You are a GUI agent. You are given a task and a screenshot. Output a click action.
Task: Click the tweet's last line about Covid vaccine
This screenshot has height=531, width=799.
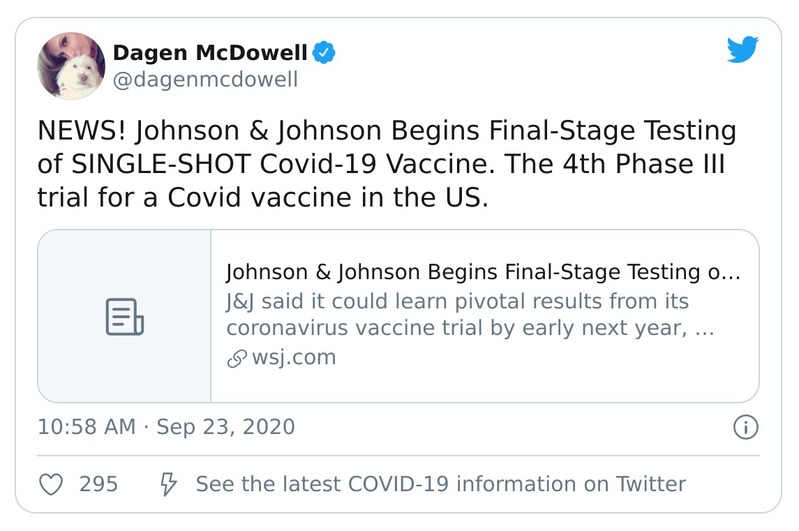click(262, 197)
